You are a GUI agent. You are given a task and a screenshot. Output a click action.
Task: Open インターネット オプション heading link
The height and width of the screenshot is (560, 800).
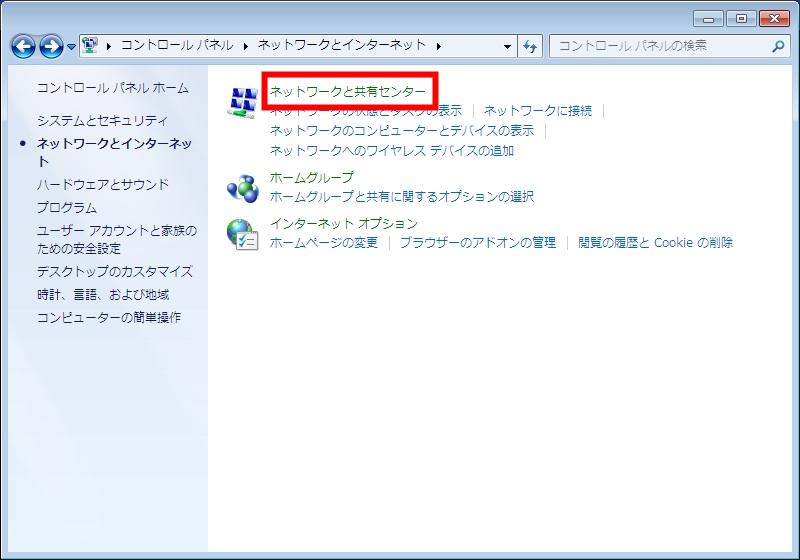[344, 223]
